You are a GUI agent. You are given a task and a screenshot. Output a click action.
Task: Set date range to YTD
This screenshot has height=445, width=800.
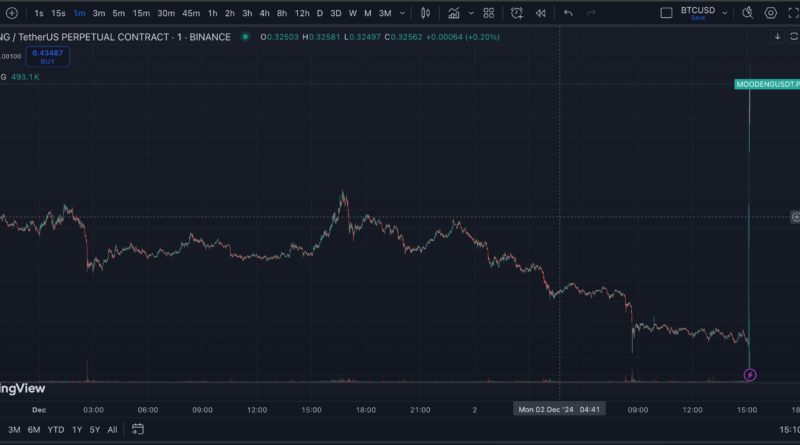(x=56, y=429)
